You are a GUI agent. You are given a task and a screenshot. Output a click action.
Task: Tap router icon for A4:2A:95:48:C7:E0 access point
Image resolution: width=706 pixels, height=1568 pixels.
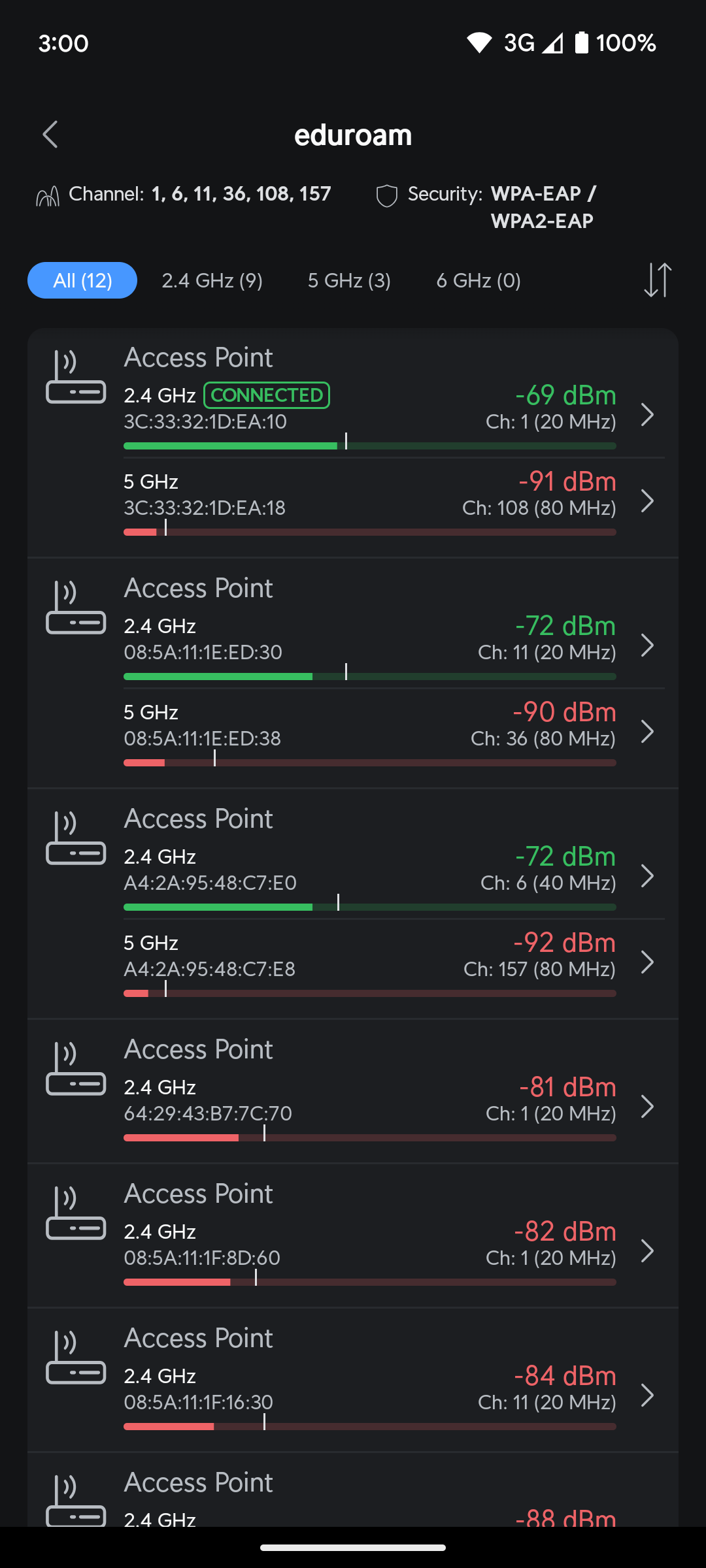click(x=76, y=839)
